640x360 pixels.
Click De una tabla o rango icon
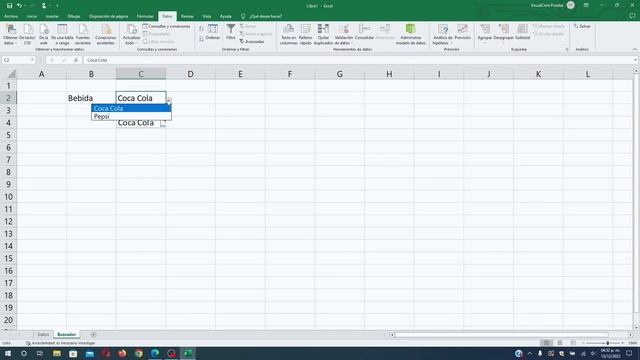pos(62,34)
